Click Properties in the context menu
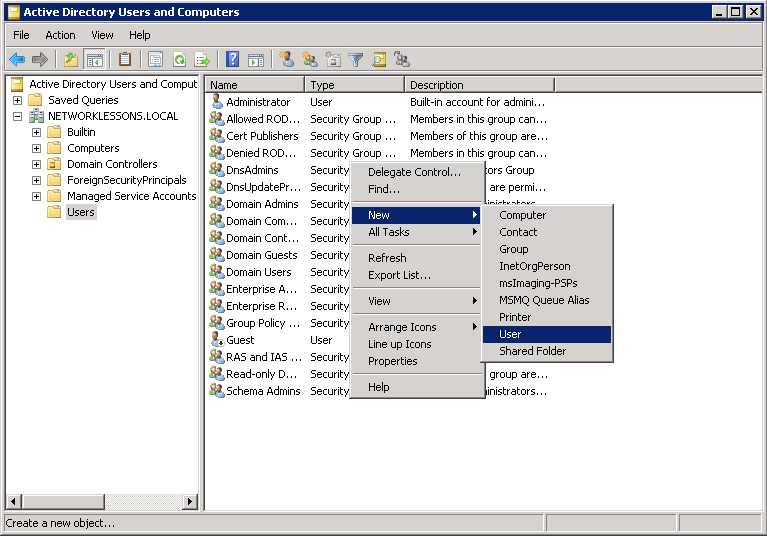The height and width of the screenshot is (536, 767). click(x=417, y=361)
